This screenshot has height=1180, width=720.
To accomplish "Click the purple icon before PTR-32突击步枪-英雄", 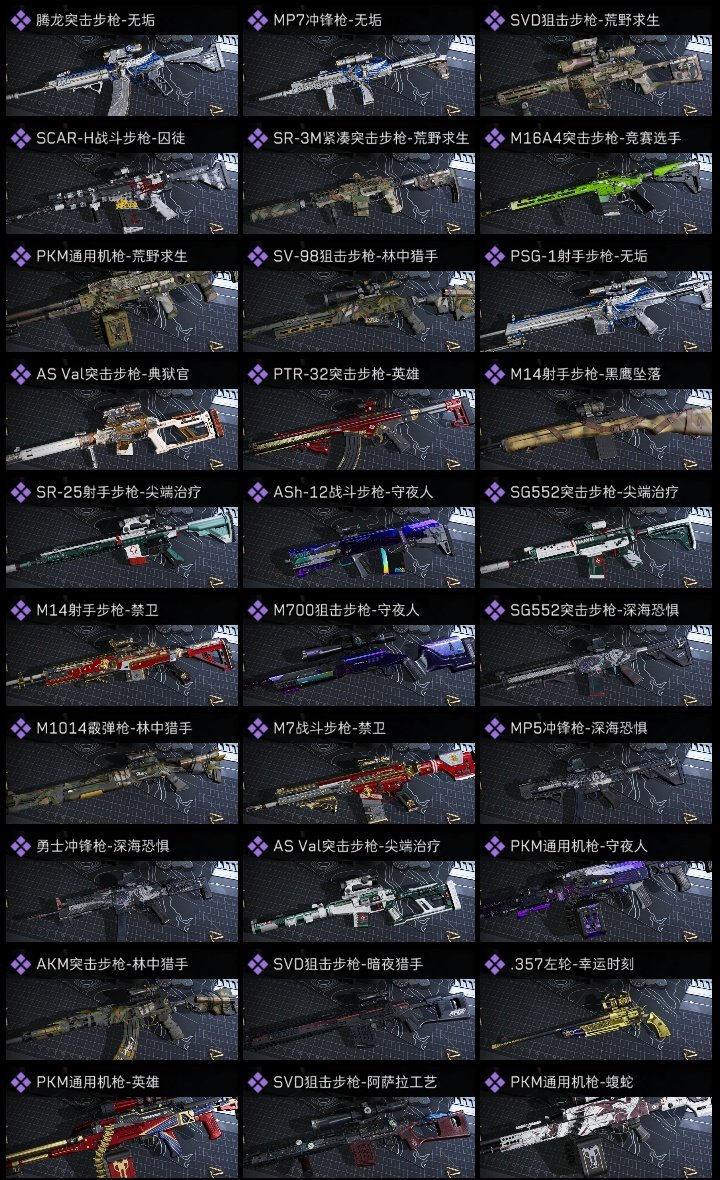I will pos(258,374).
